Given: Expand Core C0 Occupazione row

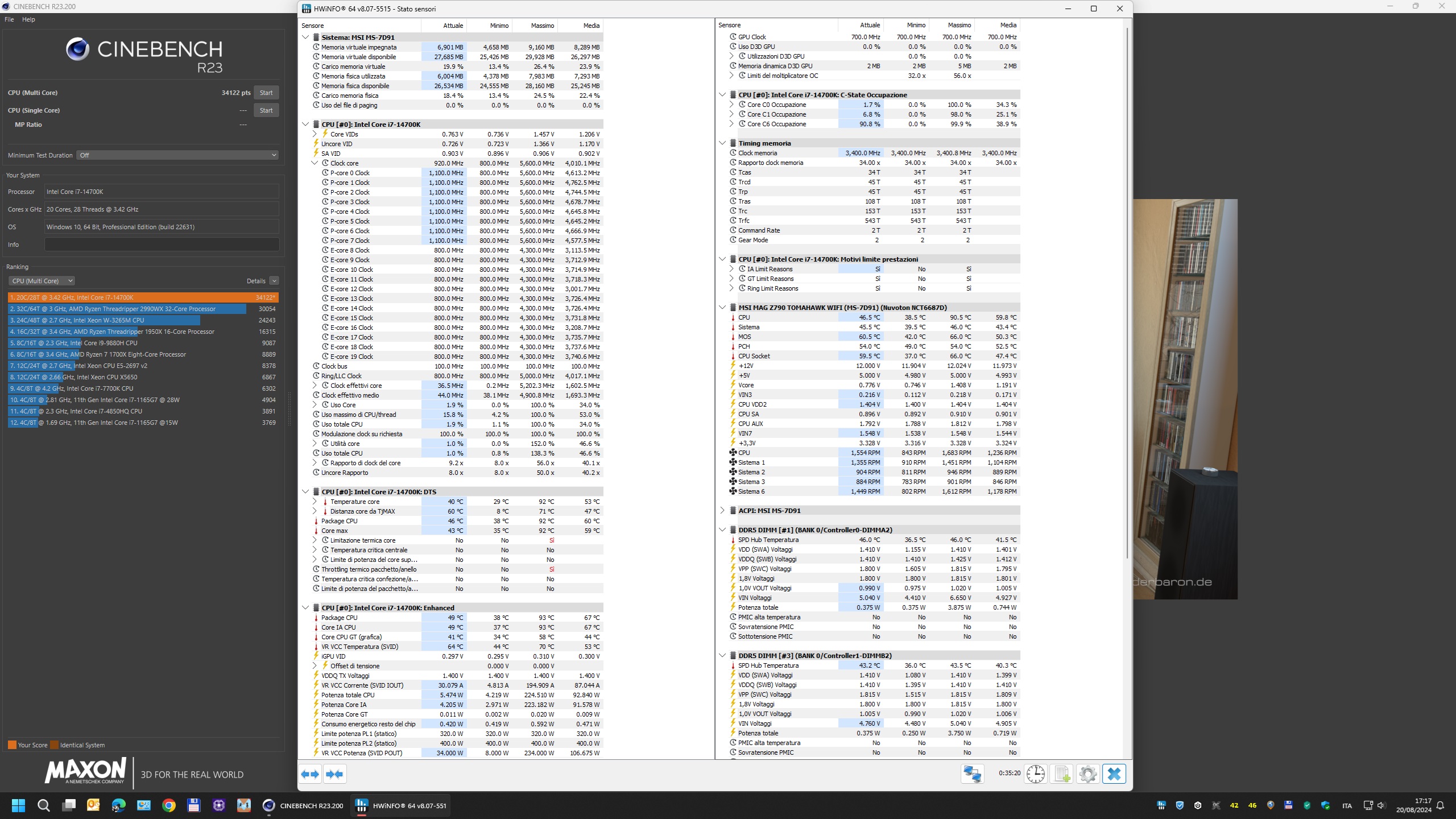Looking at the screenshot, I should (x=731, y=105).
